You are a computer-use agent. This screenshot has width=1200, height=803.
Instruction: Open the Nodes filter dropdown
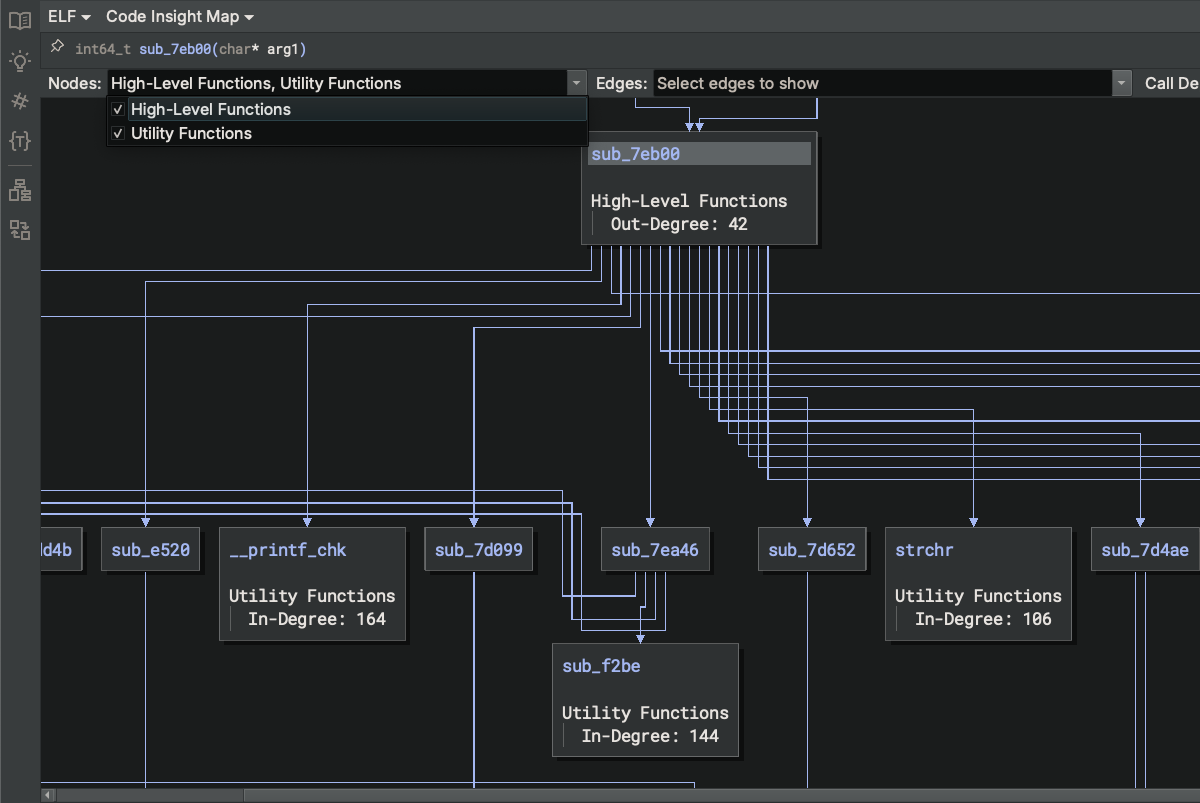576,83
